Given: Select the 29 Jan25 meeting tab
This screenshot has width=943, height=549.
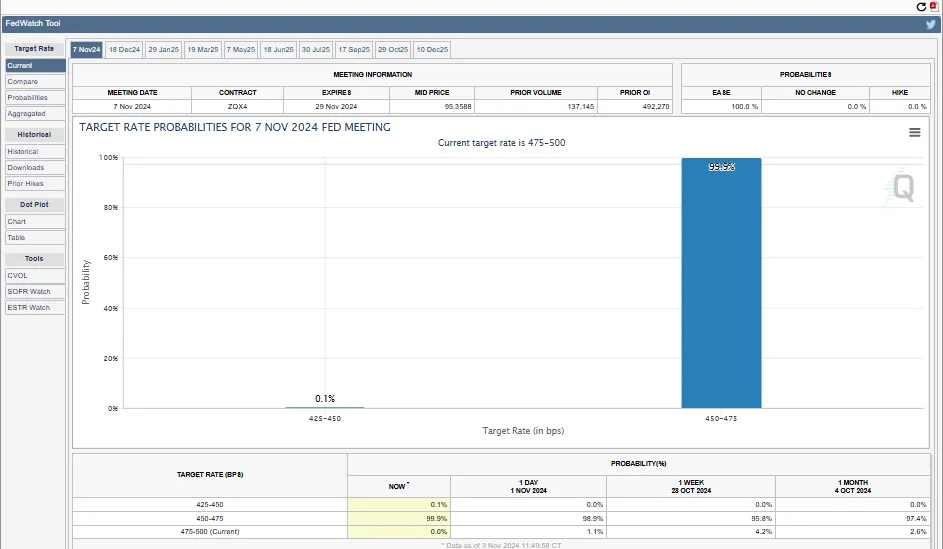Looking at the screenshot, I should 163,48.
